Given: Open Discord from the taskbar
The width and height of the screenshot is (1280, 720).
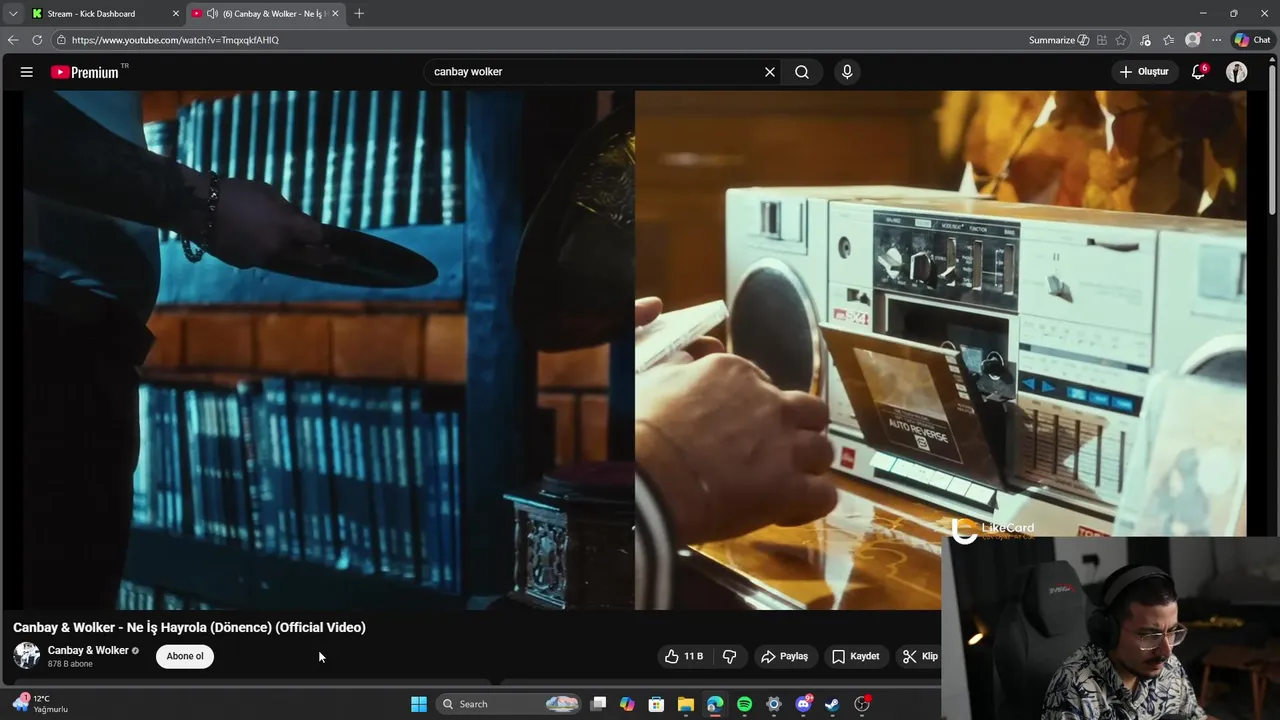Looking at the screenshot, I should (x=803, y=704).
